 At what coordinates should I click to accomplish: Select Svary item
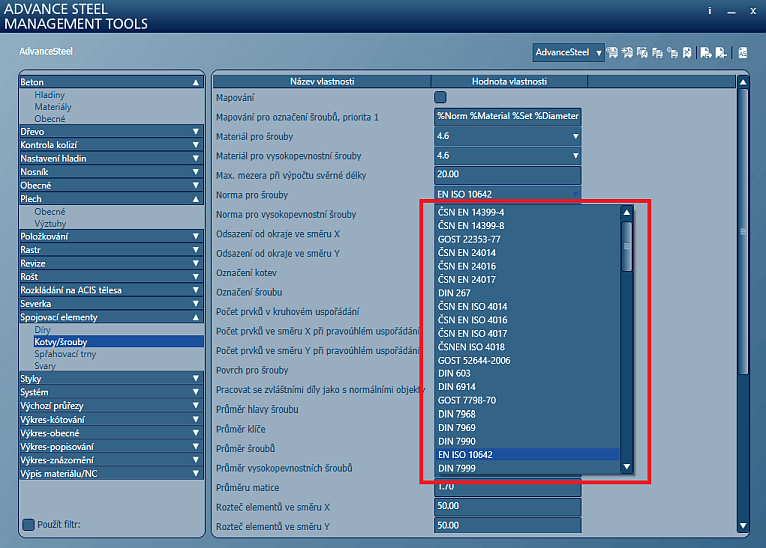point(45,366)
